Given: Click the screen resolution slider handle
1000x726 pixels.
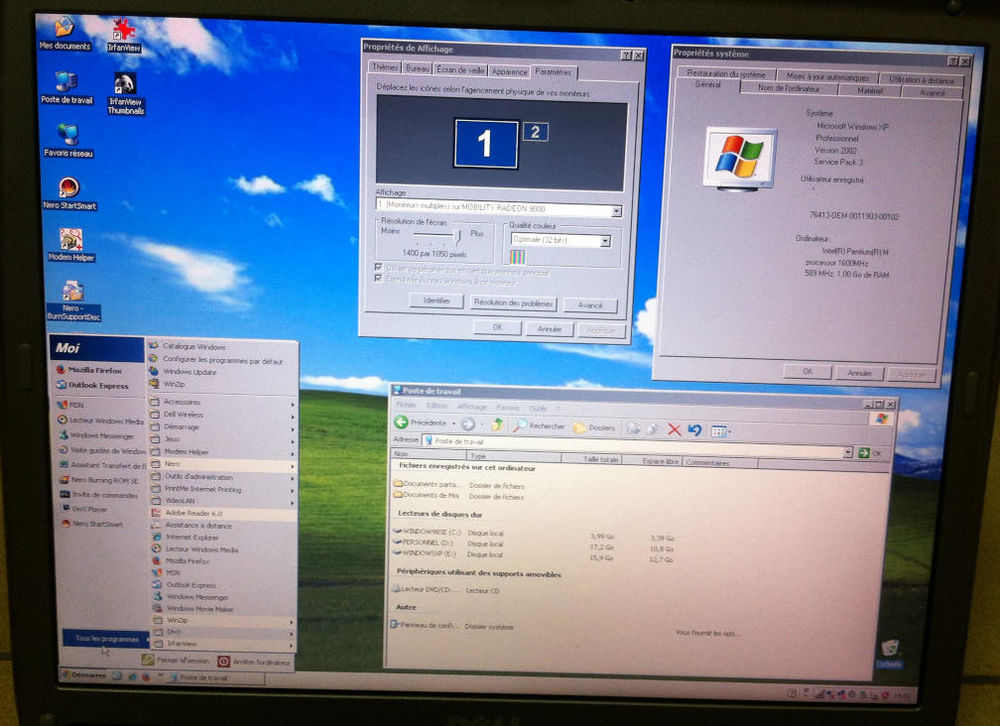Looking at the screenshot, I should [x=457, y=237].
